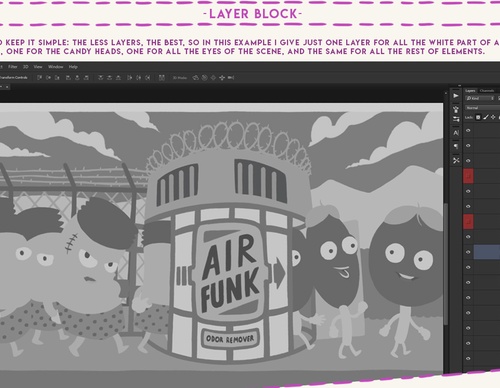Click the Auto-Align Layers icon
The width and height of the screenshot is (500, 388).
[x=162, y=78]
